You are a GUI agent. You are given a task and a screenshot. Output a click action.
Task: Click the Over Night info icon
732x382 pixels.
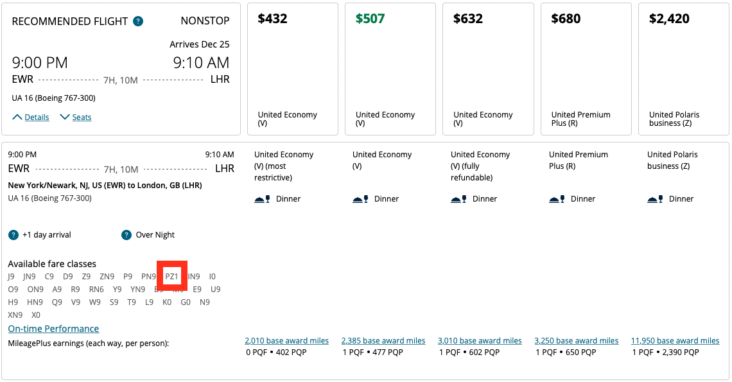tap(126, 235)
